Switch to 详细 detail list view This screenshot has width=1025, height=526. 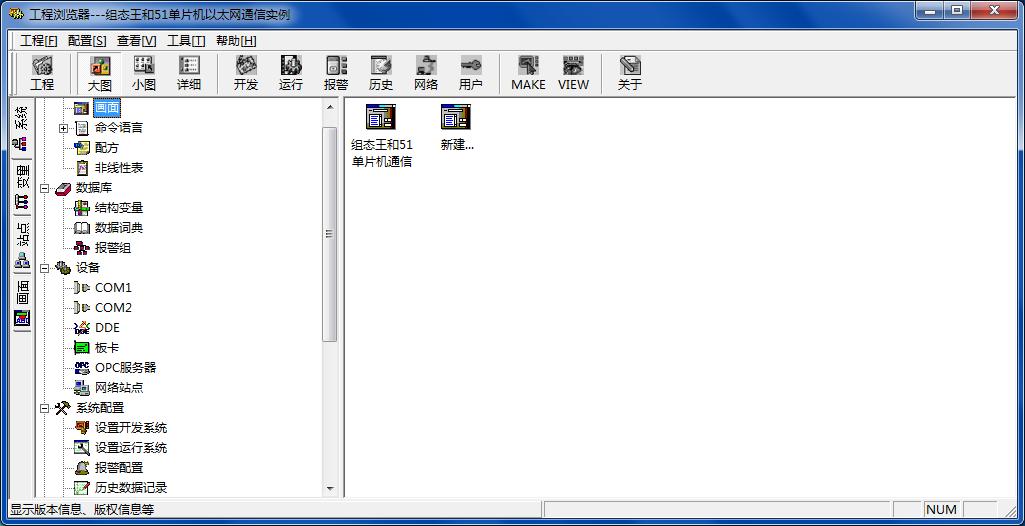click(x=188, y=73)
